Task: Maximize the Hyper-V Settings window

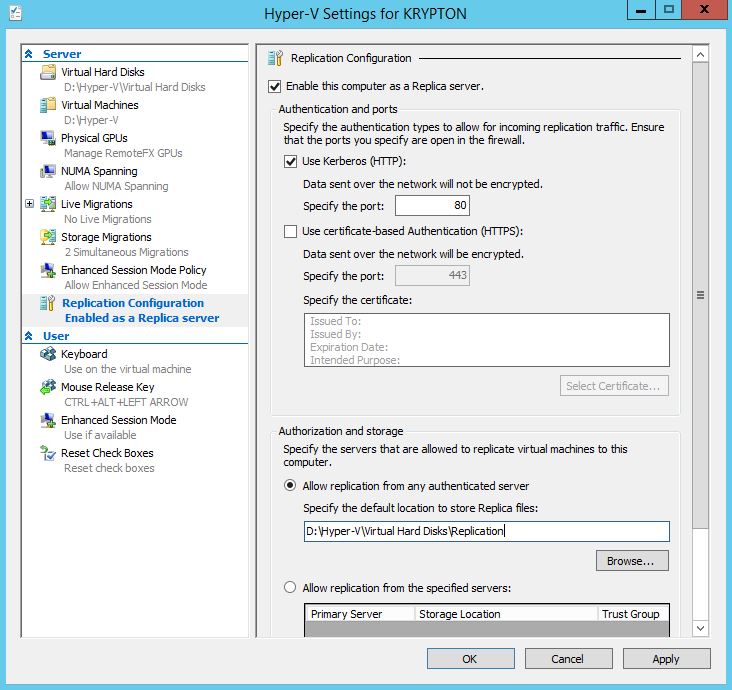Action: pos(669,9)
